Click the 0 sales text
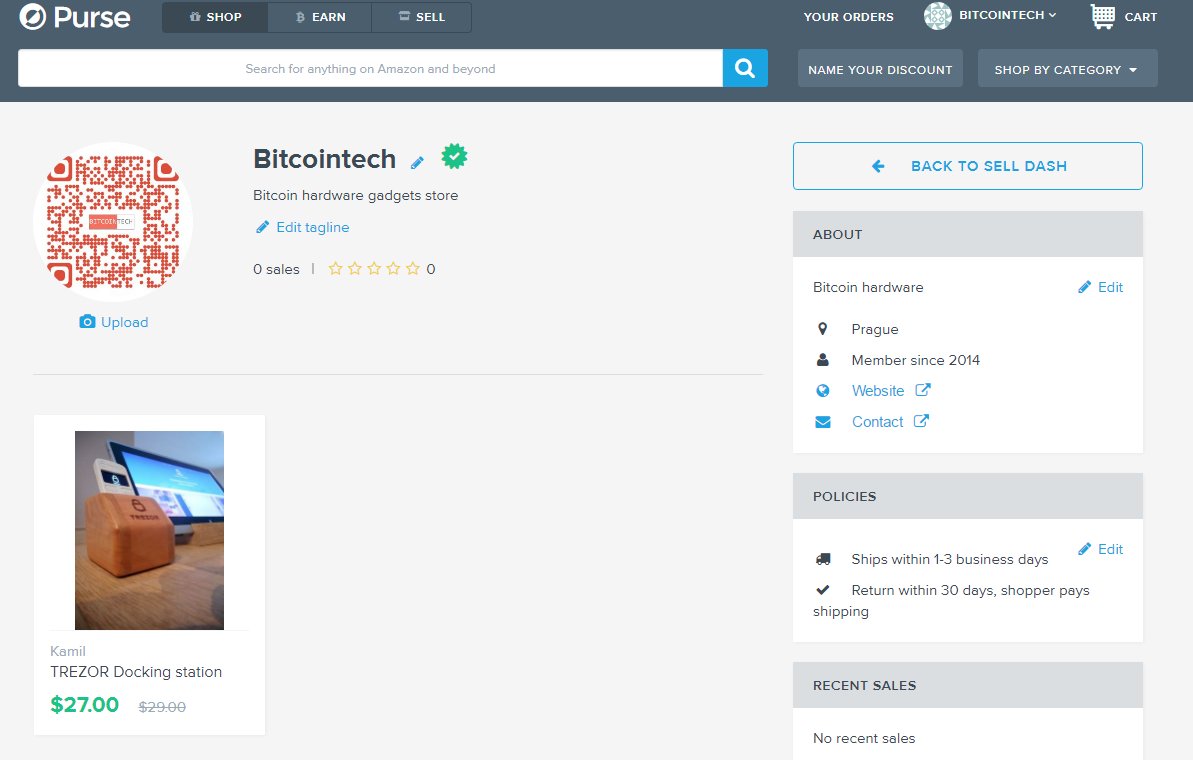The image size is (1193, 760). click(x=276, y=269)
